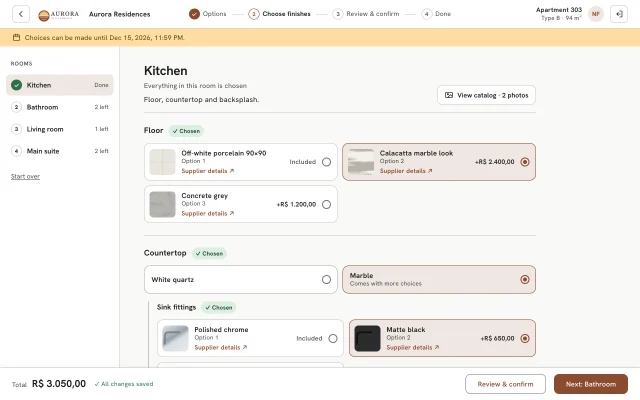Select White quartz countertop radio
Screen dimensions: 640x400
[x=326, y=280]
